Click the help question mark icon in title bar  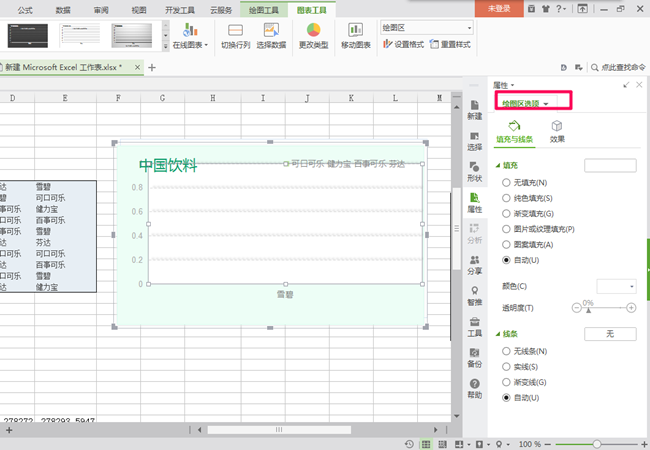coord(559,9)
